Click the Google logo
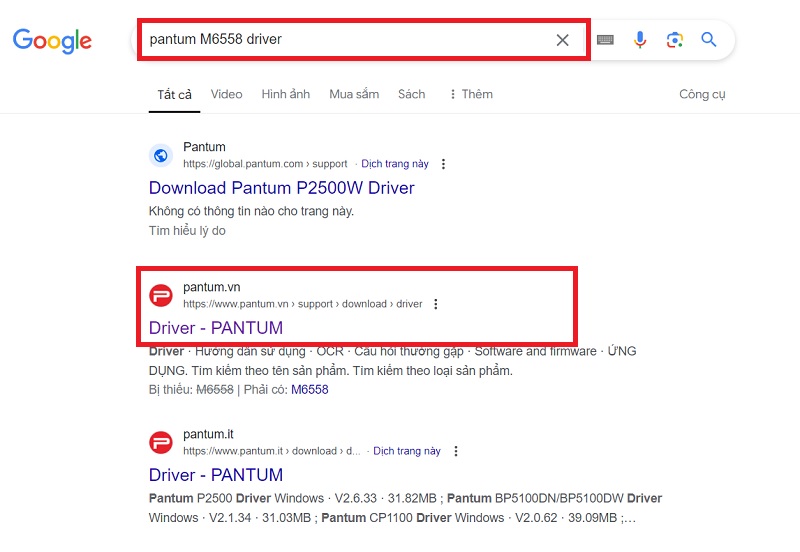Viewport: 800px width, 552px height. (52, 41)
